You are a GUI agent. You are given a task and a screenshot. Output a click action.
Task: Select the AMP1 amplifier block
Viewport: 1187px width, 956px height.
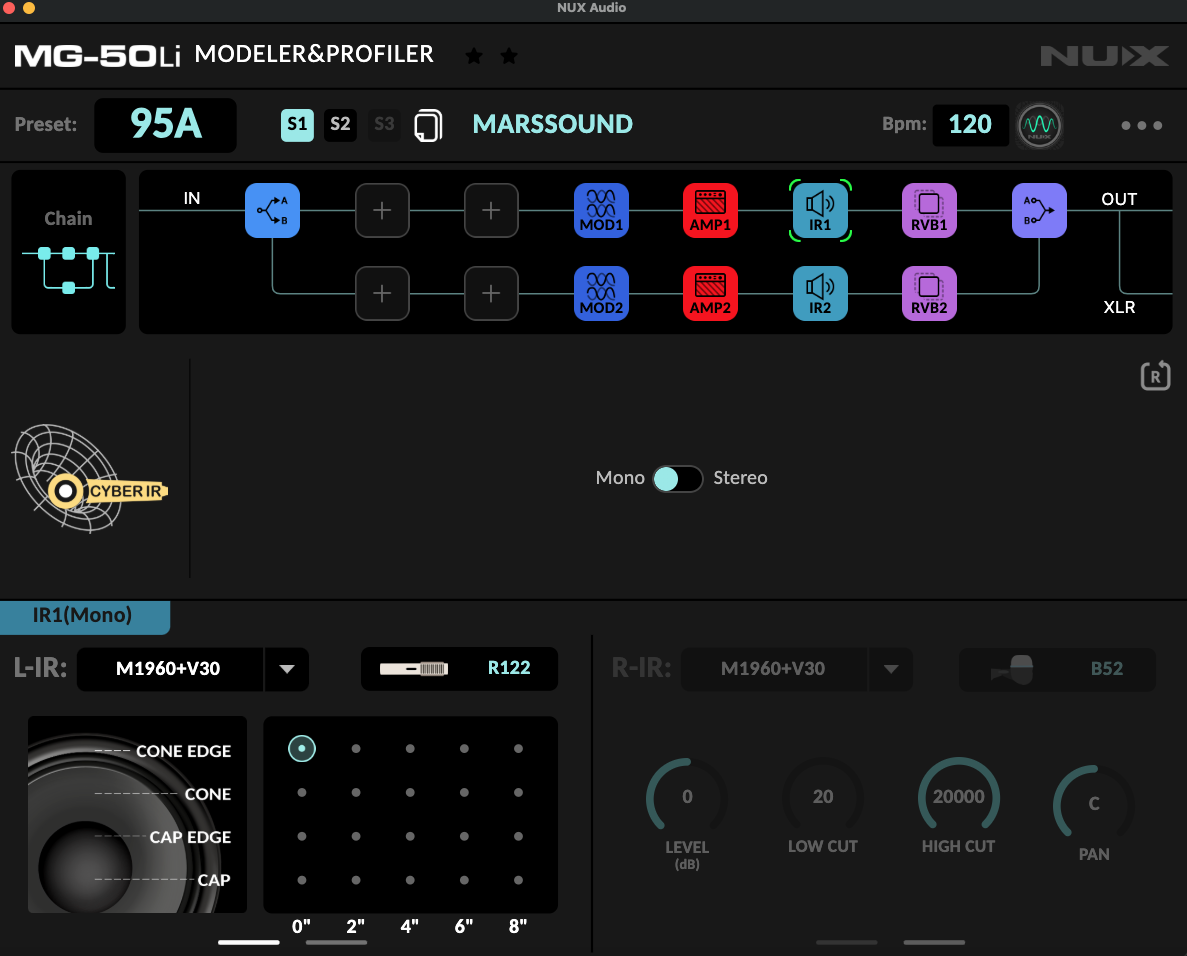pos(710,210)
